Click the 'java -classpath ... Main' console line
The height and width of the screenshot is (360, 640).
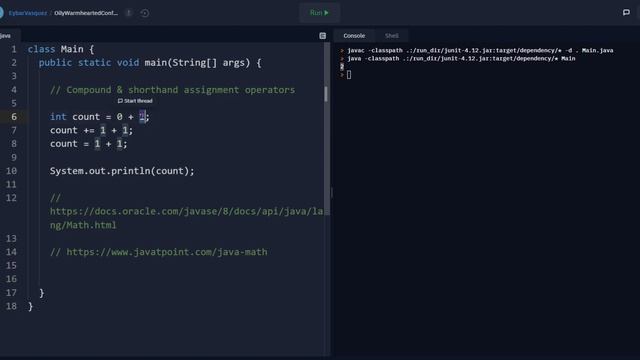pyautogui.click(x=461, y=59)
